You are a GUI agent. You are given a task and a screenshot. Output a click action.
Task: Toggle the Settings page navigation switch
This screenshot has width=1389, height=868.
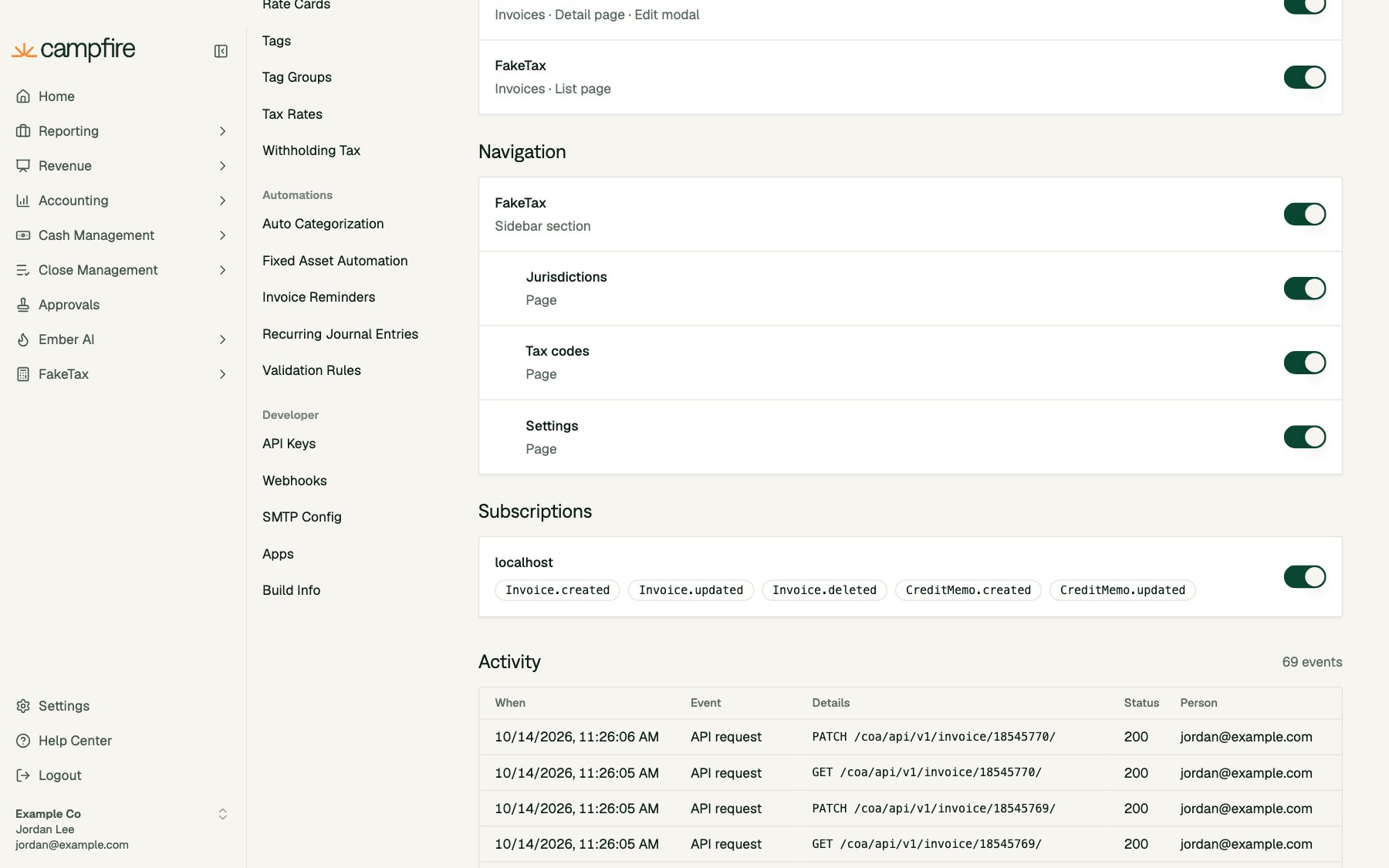(x=1305, y=437)
